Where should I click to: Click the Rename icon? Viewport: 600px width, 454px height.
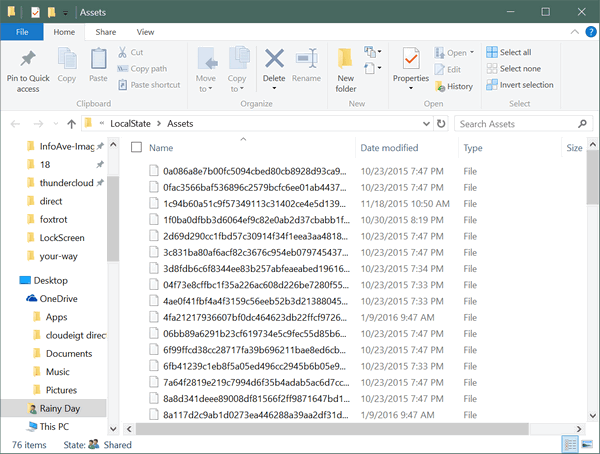pos(307,59)
